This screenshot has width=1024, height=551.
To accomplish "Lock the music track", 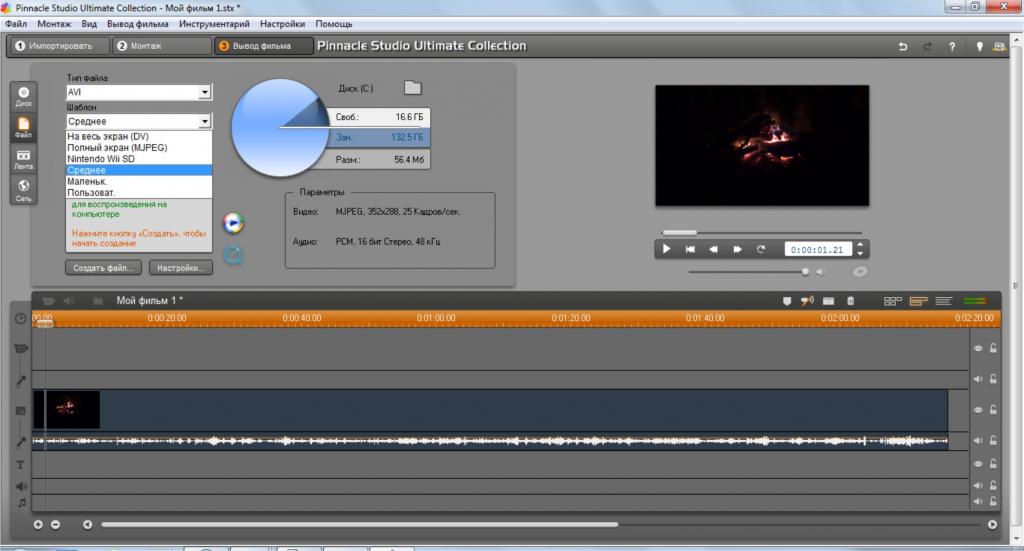I will pyautogui.click(x=993, y=501).
